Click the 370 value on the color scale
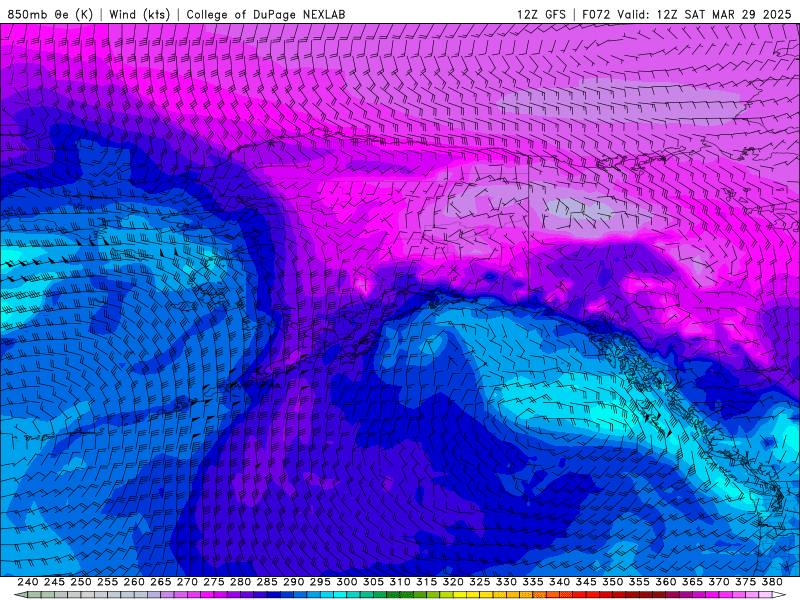The height and width of the screenshot is (600, 800). point(718,582)
